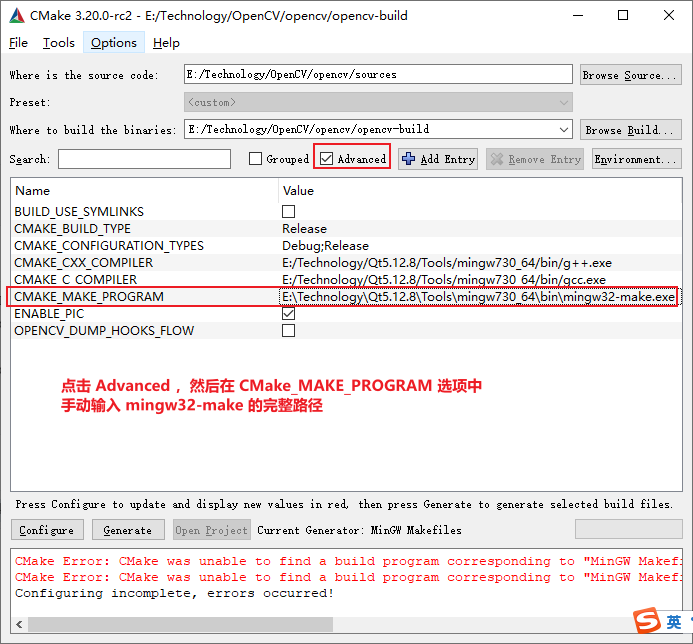Image resolution: width=693 pixels, height=644 pixels.
Task: Click the Generate button
Action: 128,530
